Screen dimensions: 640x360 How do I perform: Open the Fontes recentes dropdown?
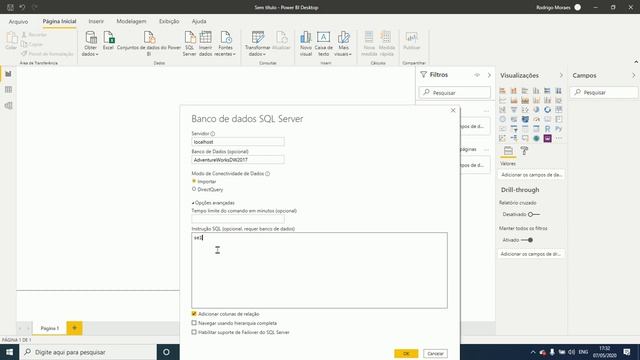click(225, 44)
